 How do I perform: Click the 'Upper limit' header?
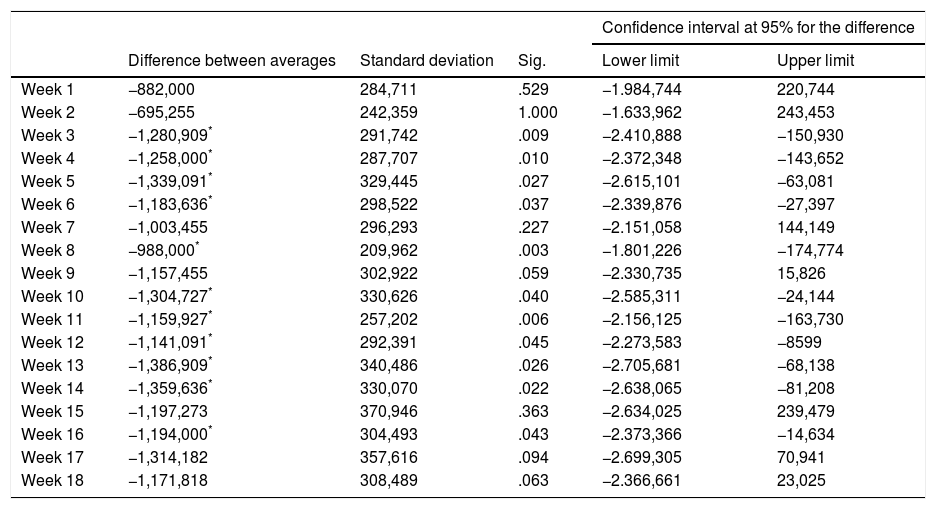(815, 61)
